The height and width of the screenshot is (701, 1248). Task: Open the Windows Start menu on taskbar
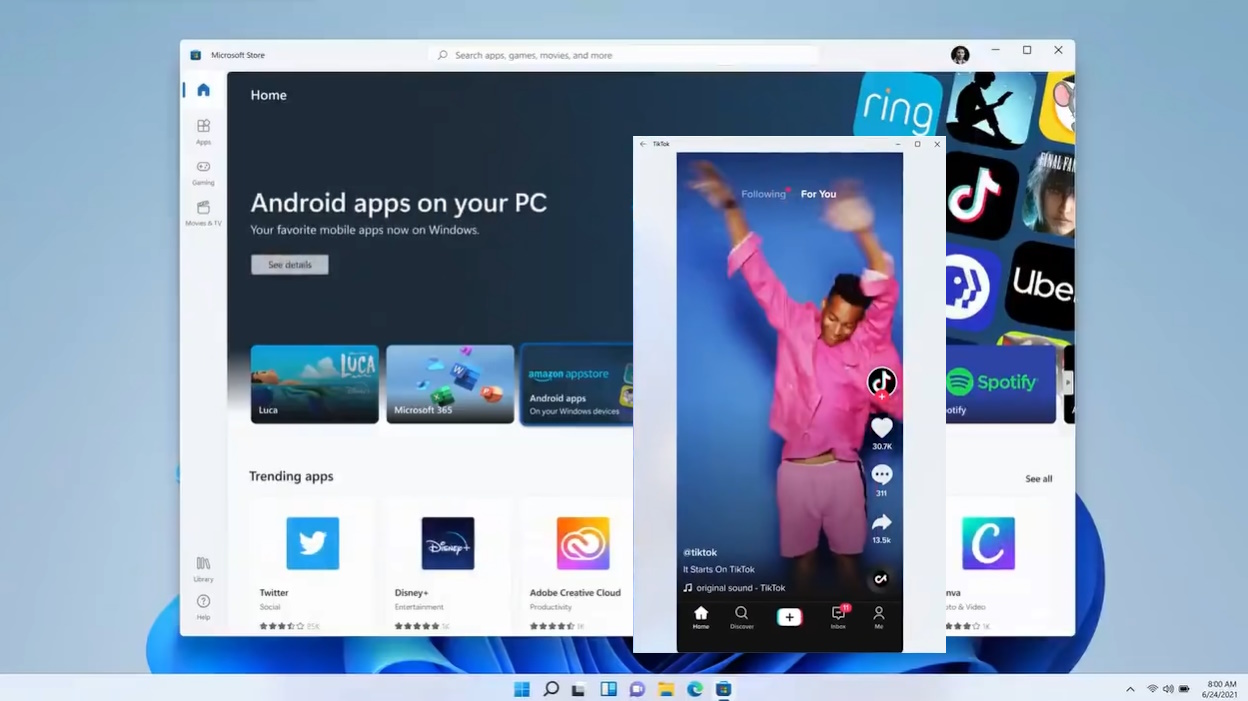(522, 689)
